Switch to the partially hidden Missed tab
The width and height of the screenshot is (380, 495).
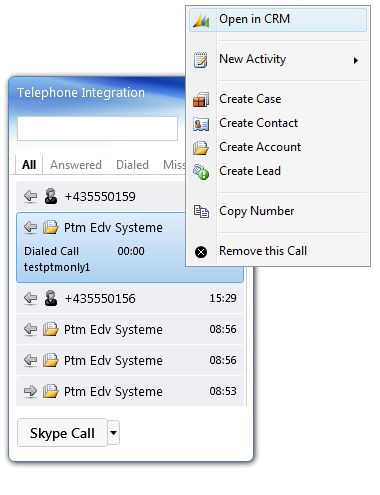pos(174,165)
